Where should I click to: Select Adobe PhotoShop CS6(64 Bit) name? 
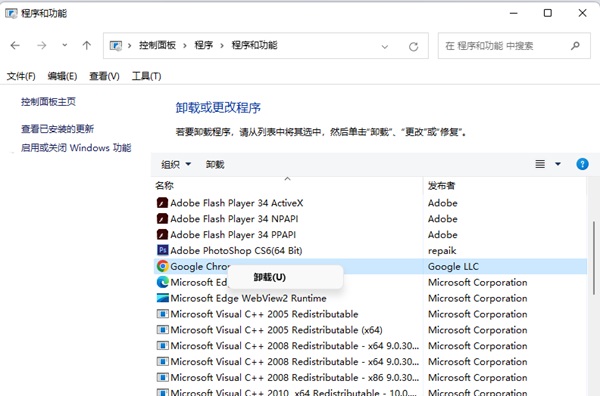[236, 251]
